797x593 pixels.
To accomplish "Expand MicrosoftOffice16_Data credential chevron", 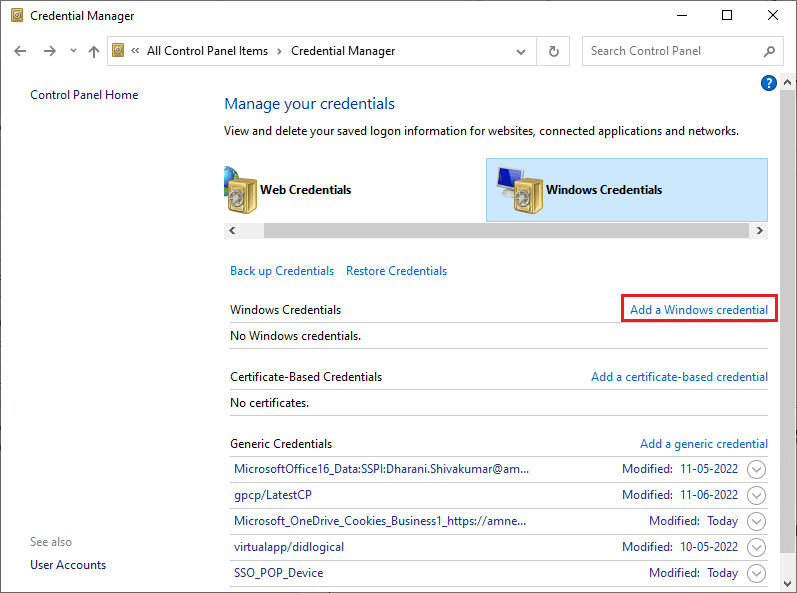I will point(756,469).
